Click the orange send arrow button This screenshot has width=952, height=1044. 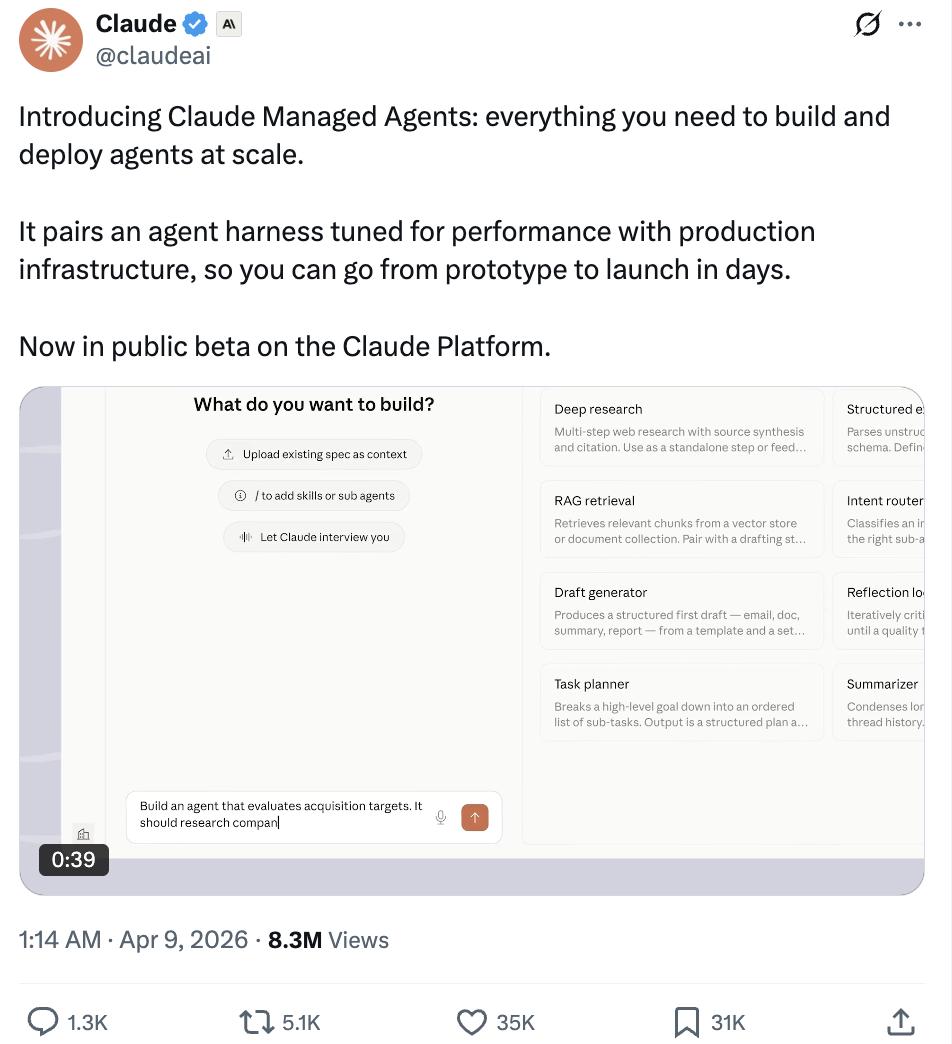[x=474, y=817]
